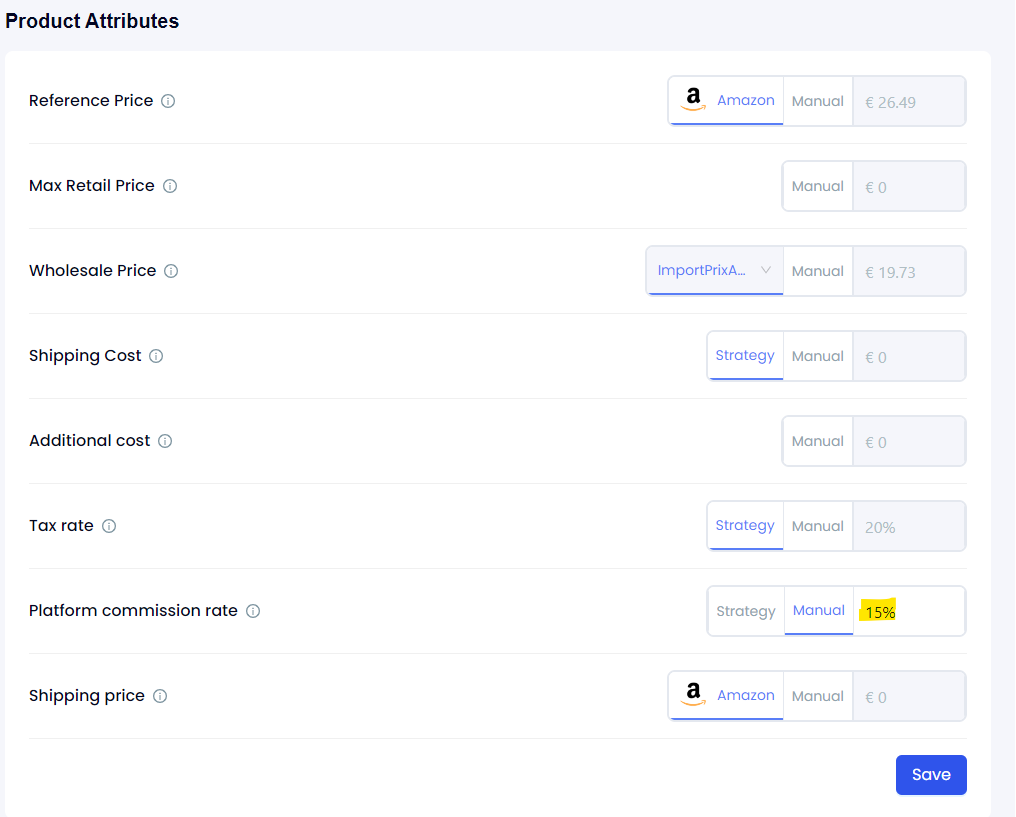The image size is (1016, 817).
Task: Click info icon next to Wholesale Price
Action: click(171, 271)
